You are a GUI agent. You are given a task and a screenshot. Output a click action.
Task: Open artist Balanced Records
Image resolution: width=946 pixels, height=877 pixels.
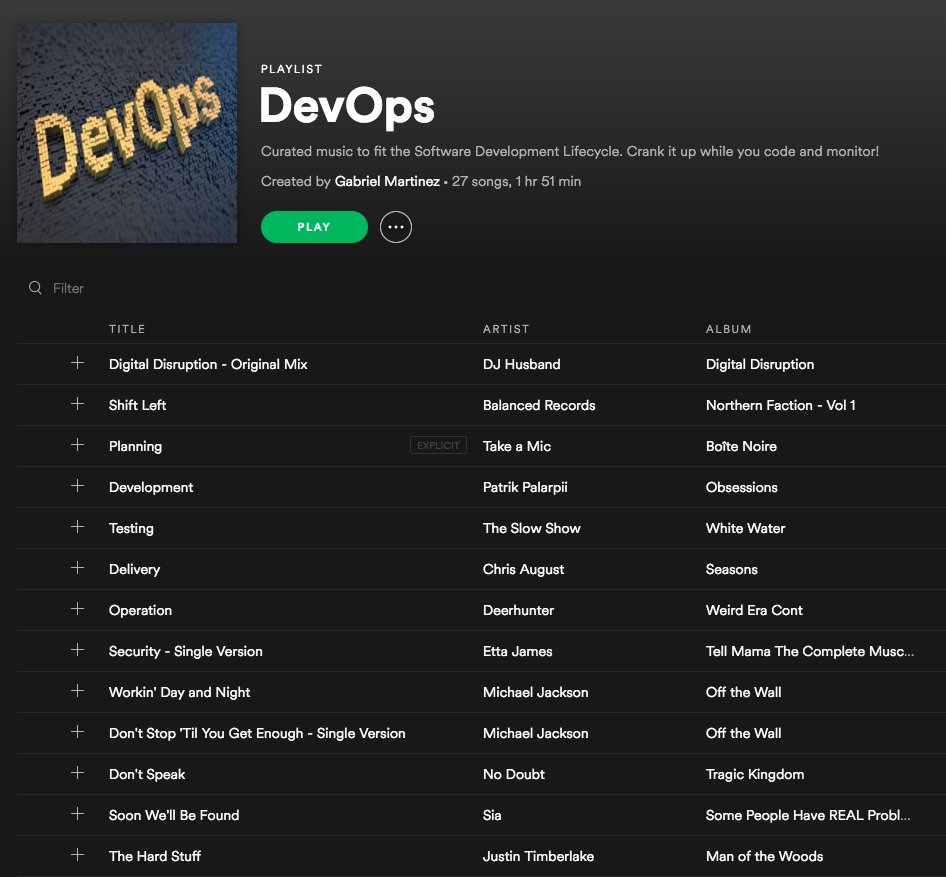539,405
